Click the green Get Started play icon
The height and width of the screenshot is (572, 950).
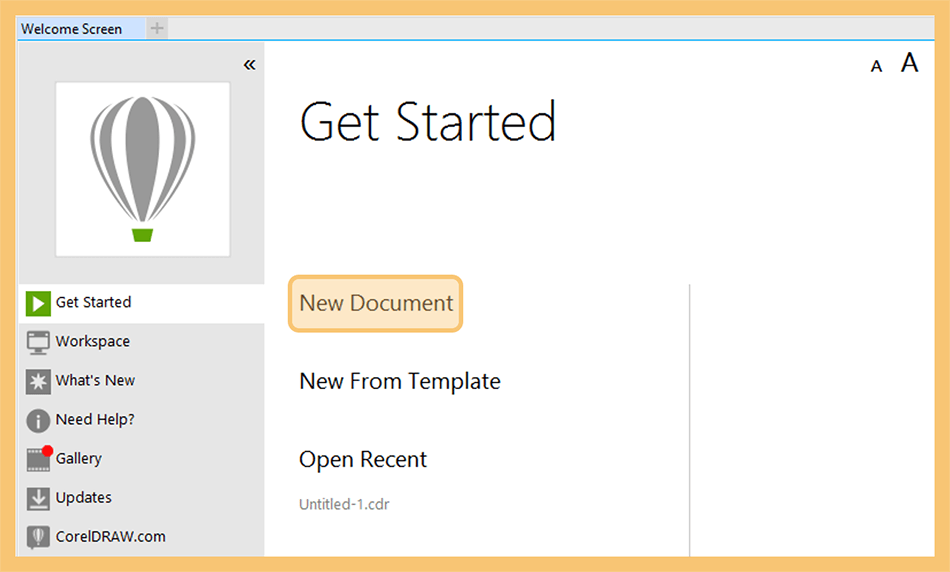coord(38,303)
